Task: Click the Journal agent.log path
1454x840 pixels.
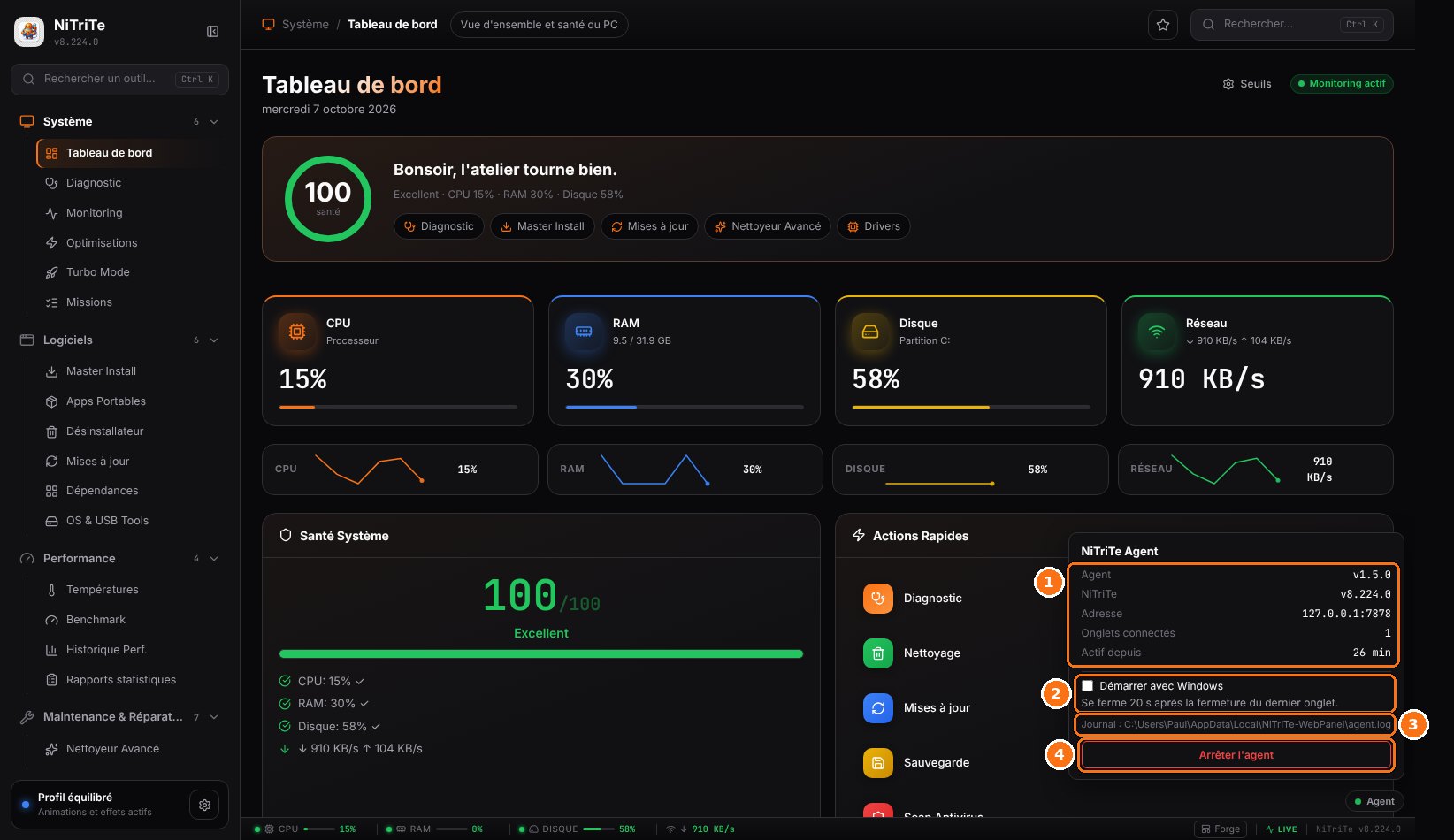Action: click(1236, 724)
